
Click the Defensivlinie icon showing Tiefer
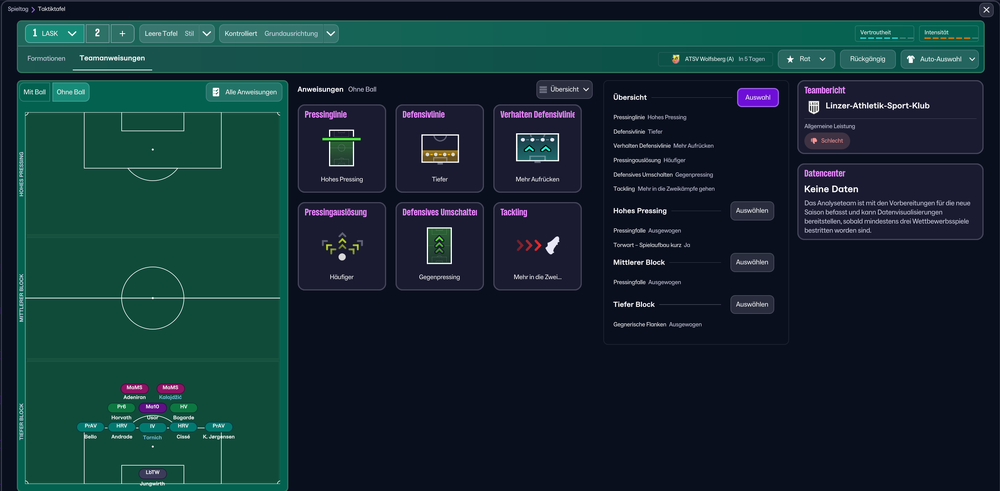coord(439,148)
